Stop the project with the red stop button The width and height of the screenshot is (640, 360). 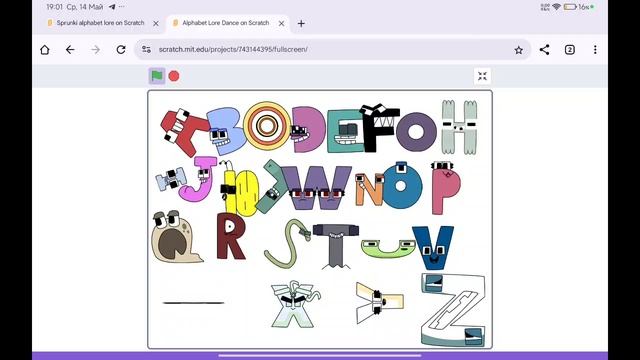click(174, 76)
